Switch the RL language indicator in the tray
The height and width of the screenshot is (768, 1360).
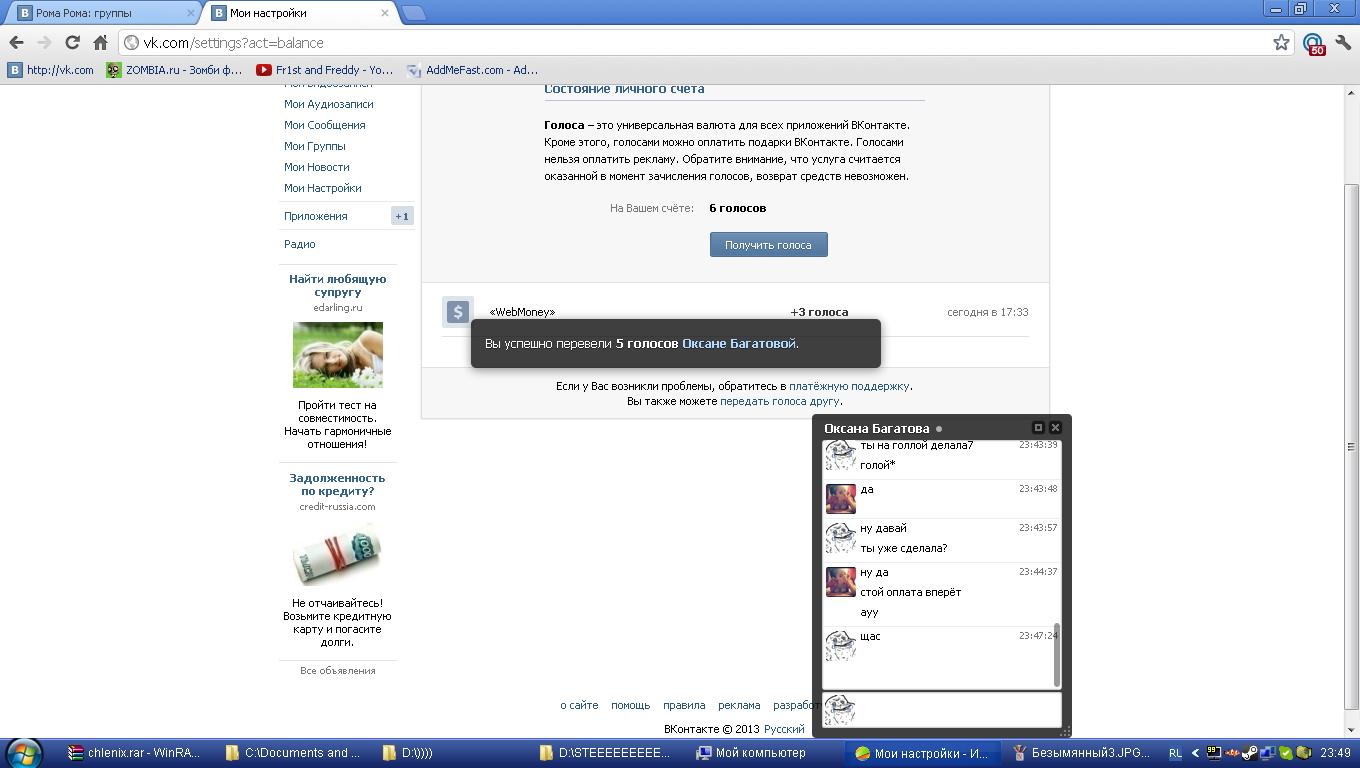[x=1175, y=753]
